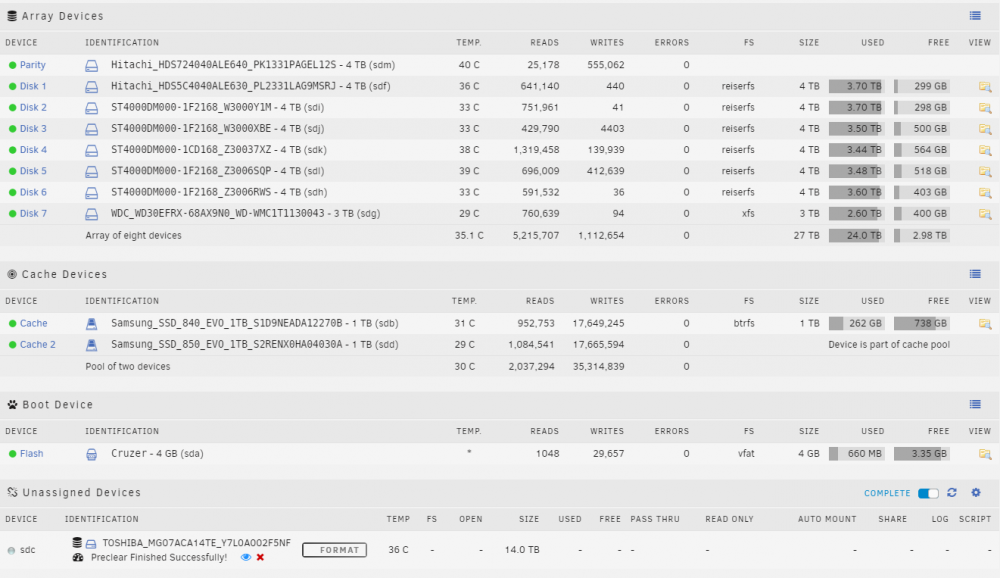This screenshot has height=578, width=1000.
Task: Click the Flash used space bar 660 MB
Action: (x=856, y=454)
